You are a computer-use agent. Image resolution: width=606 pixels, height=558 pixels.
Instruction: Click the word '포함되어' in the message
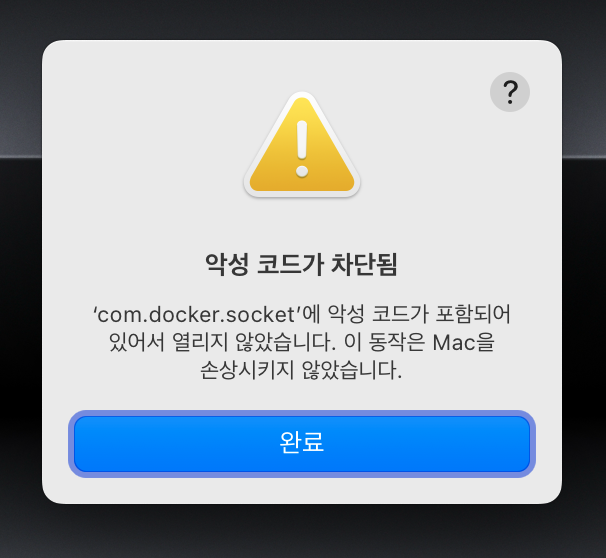point(473,314)
